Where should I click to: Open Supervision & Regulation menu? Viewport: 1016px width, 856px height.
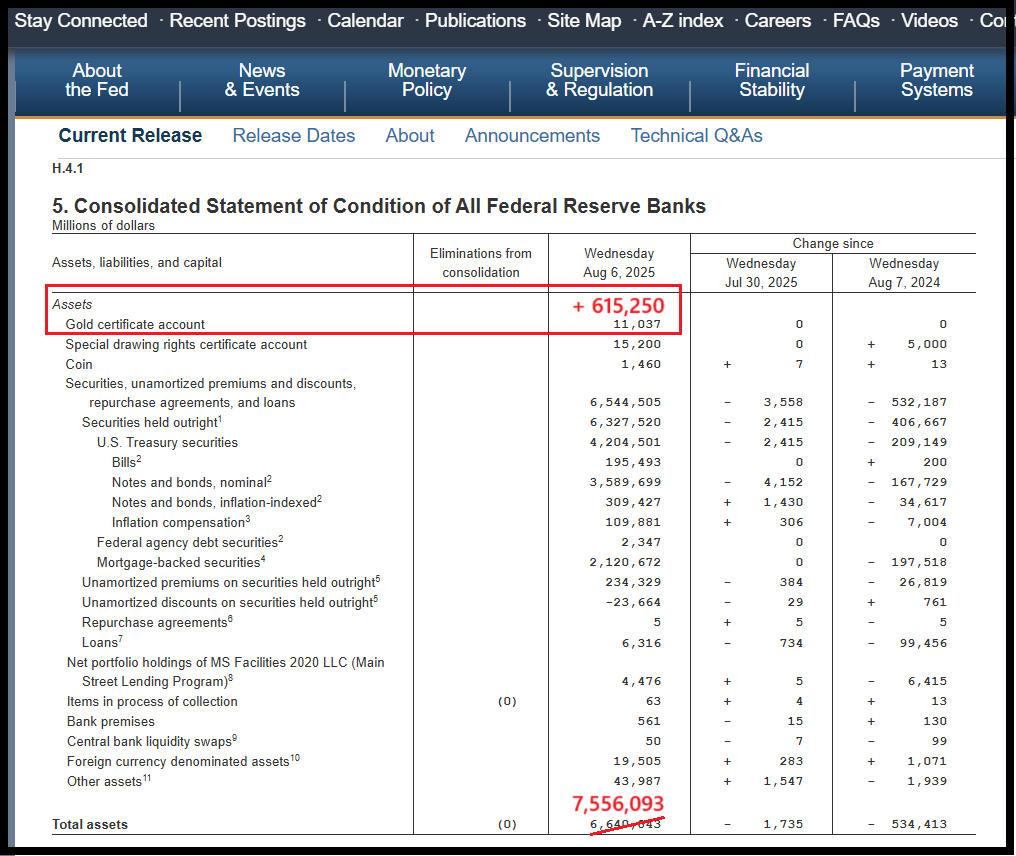point(599,80)
